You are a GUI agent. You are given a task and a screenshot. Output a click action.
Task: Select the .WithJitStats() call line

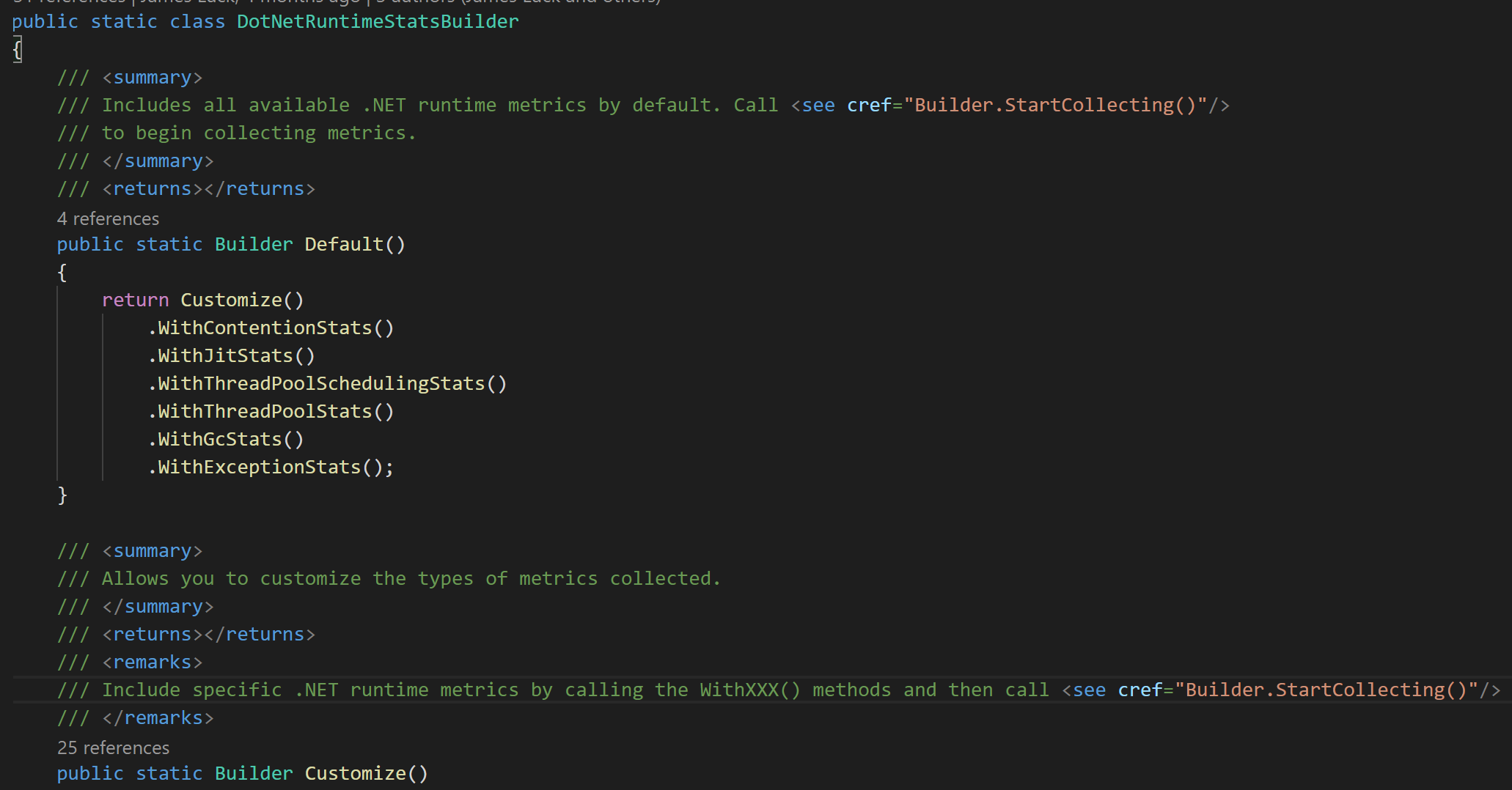click(232, 355)
